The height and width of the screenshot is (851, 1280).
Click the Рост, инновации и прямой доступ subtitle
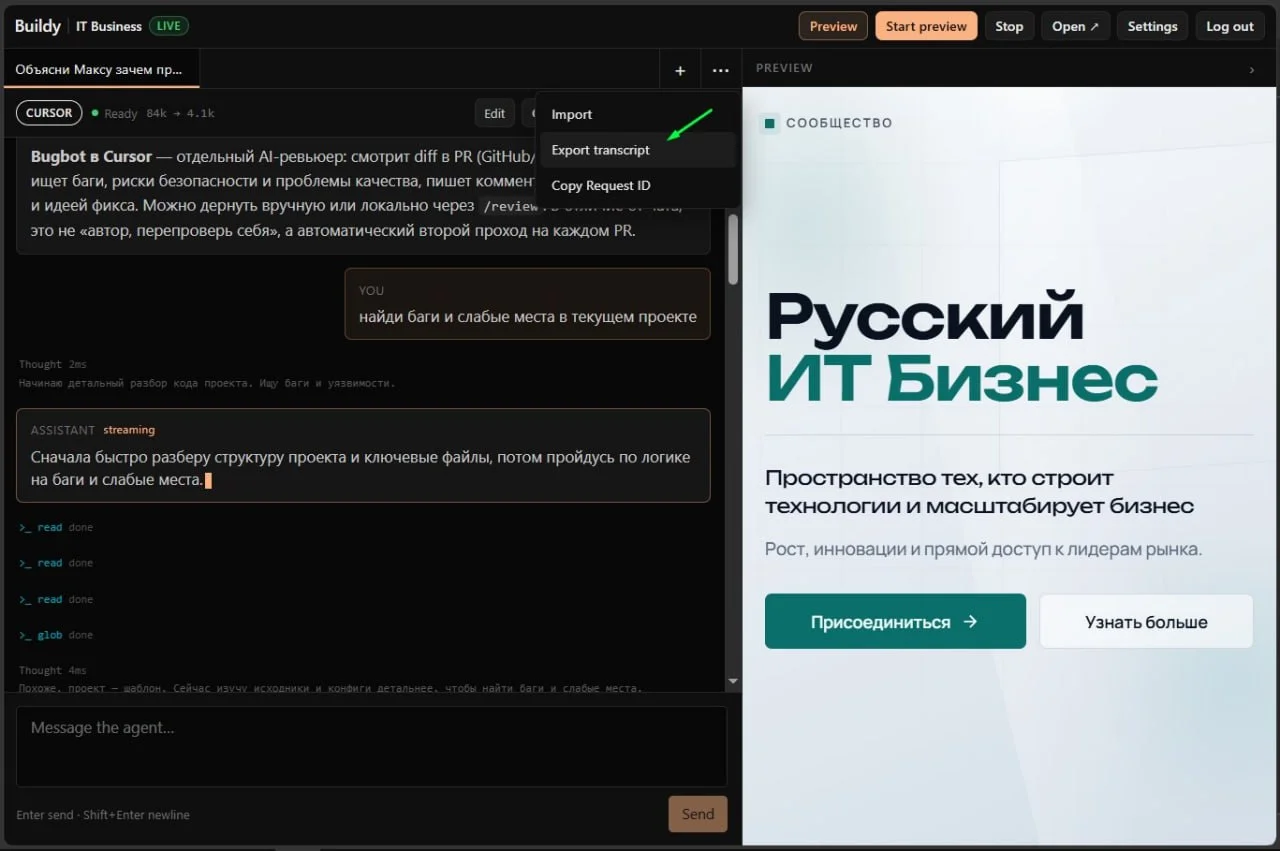click(x=983, y=549)
